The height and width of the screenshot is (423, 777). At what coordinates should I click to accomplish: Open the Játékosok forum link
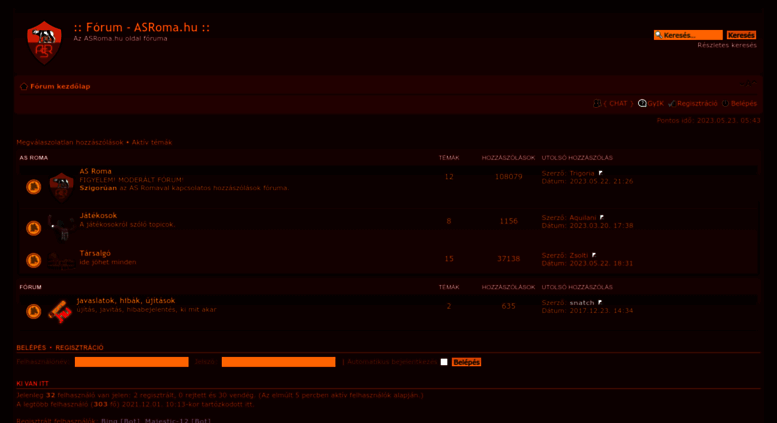[98, 215]
